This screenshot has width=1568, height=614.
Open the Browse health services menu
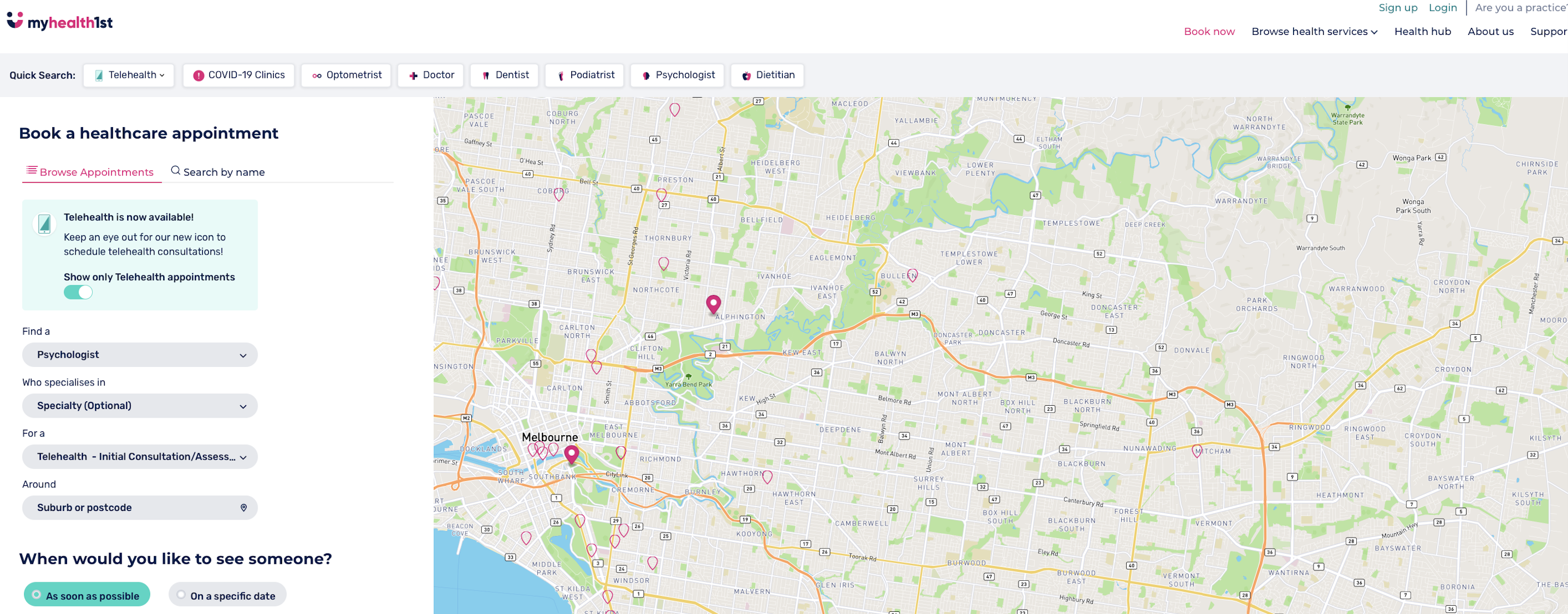point(1314,32)
